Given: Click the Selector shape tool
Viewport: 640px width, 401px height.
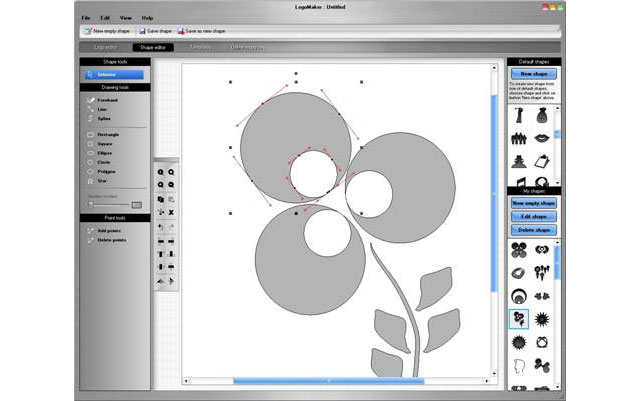Looking at the screenshot, I should pos(115,74).
